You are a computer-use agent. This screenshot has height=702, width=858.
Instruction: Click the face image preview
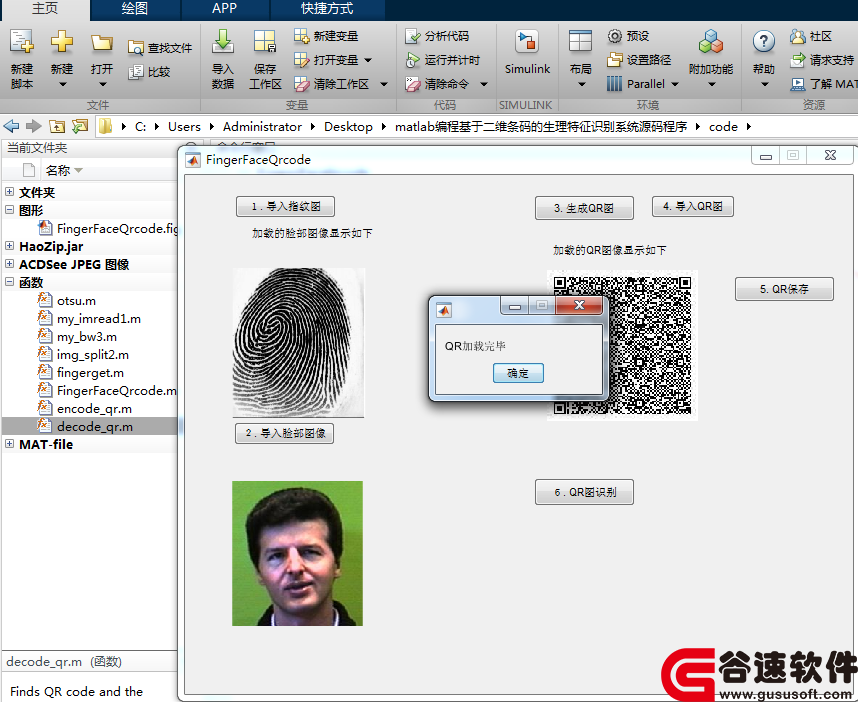pos(297,553)
